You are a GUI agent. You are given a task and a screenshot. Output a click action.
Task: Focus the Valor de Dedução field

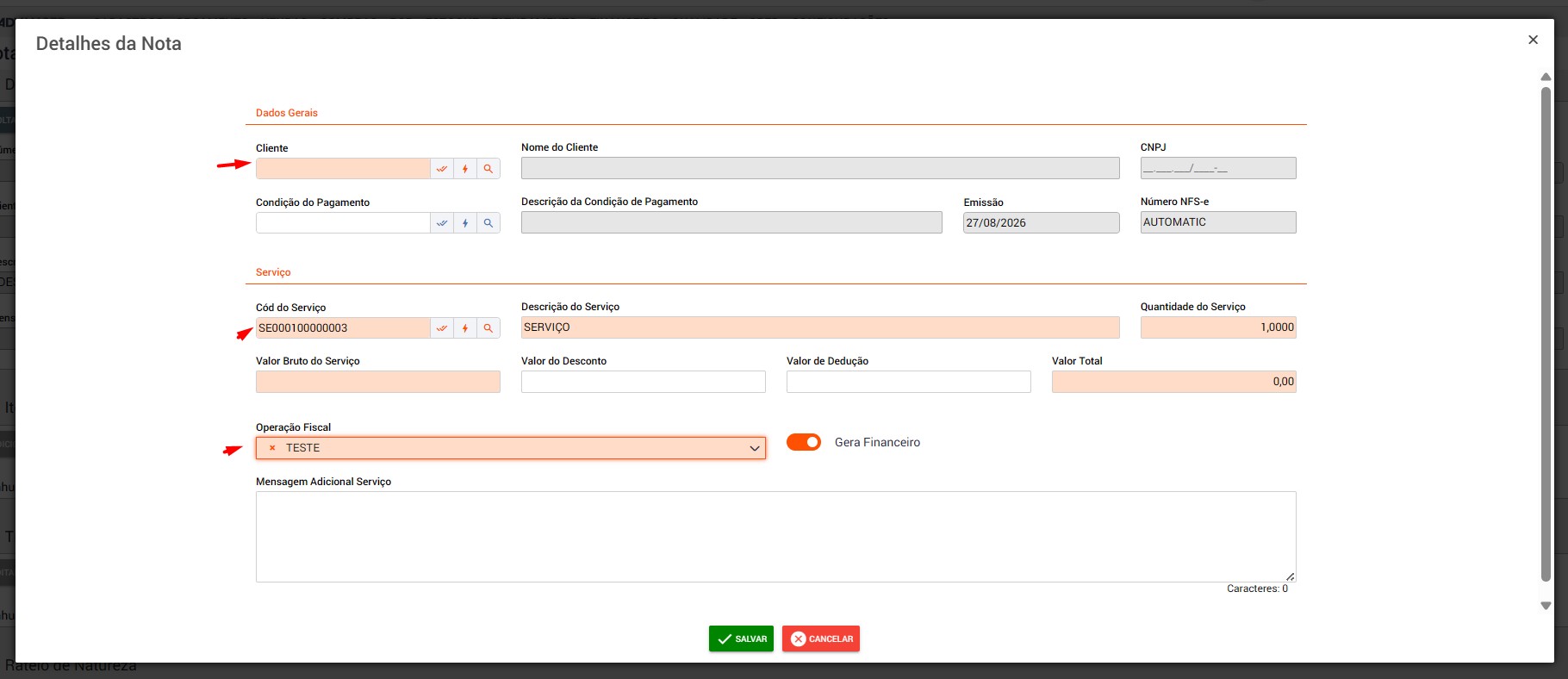[909, 382]
